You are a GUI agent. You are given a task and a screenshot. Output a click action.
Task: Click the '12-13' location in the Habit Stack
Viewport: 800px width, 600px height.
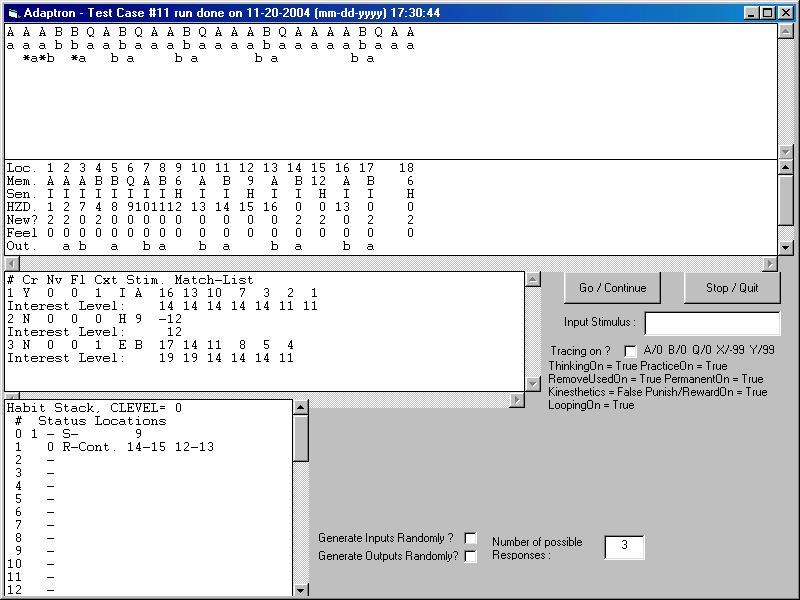coord(194,447)
